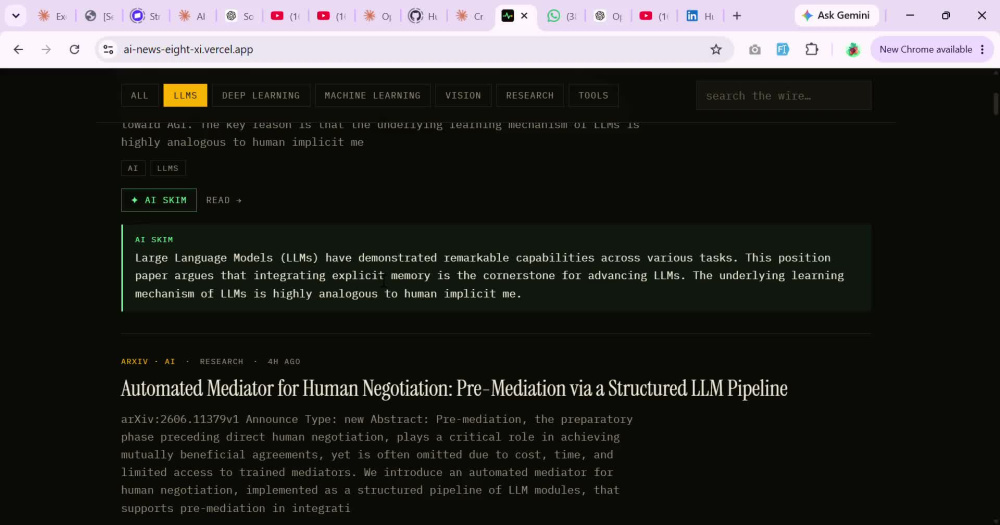
Task: Switch to YouTube tab beside LinkedIn tab
Action: coord(654,15)
